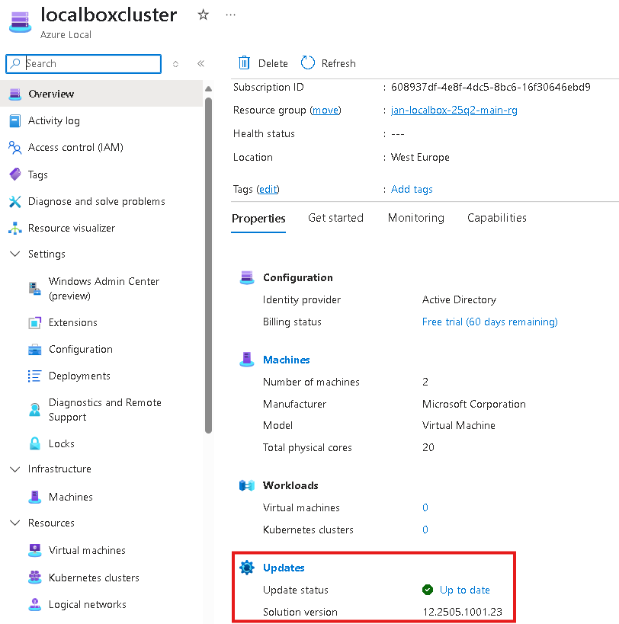Collapse the sidebar with double chevron
This screenshot has width=619, height=624.
click(201, 64)
